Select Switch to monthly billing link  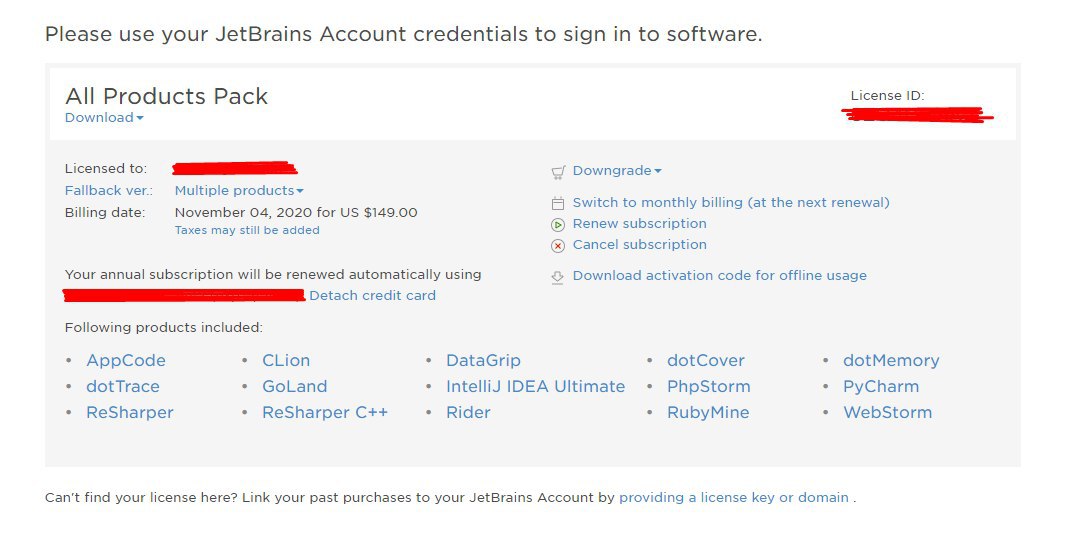pos(731,202)
